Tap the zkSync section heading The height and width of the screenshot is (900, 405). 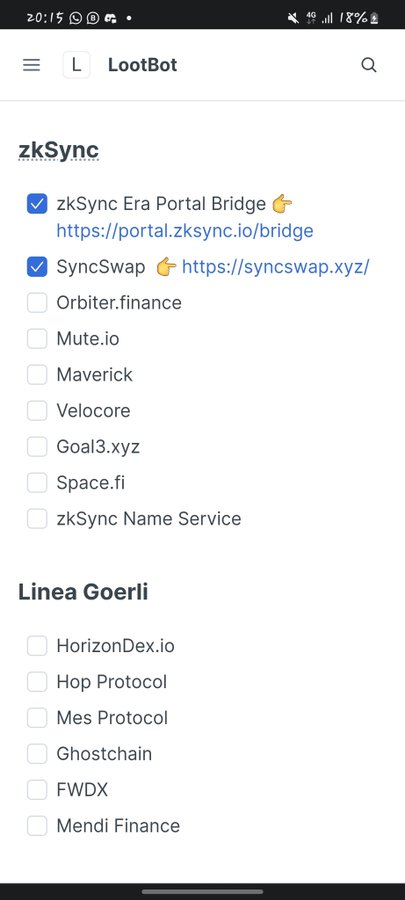[x=59, y=150]
